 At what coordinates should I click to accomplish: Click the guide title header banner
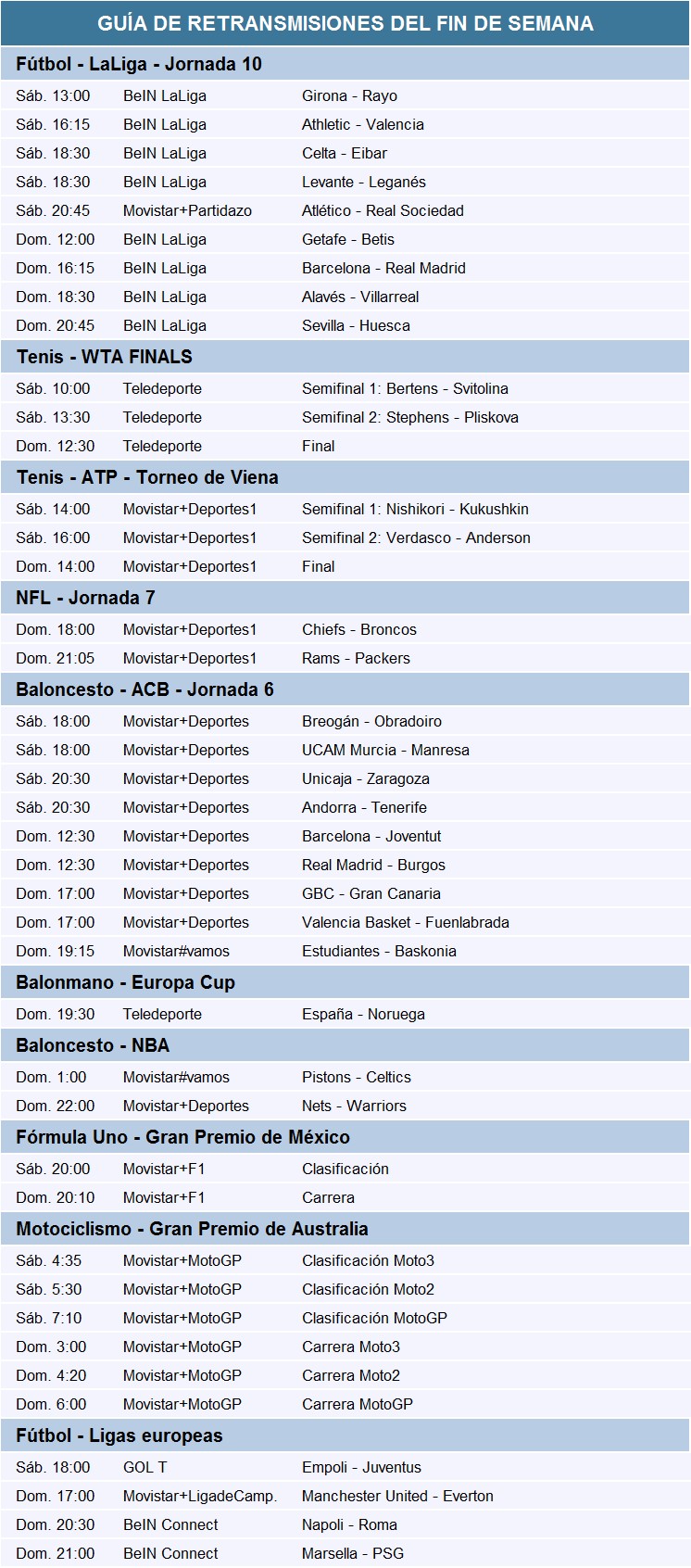(x=345, y=23)
